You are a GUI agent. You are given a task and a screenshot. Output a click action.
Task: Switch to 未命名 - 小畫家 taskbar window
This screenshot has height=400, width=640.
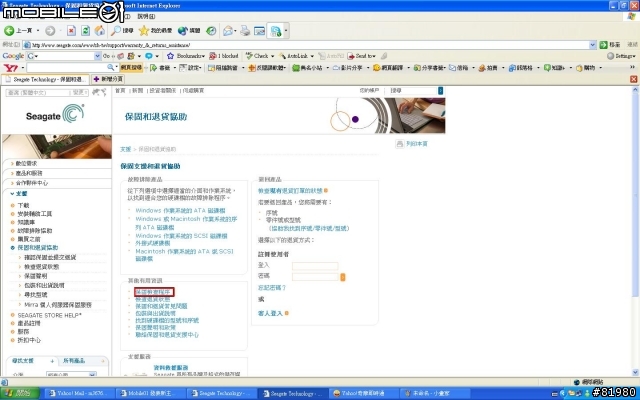[437, 393]
